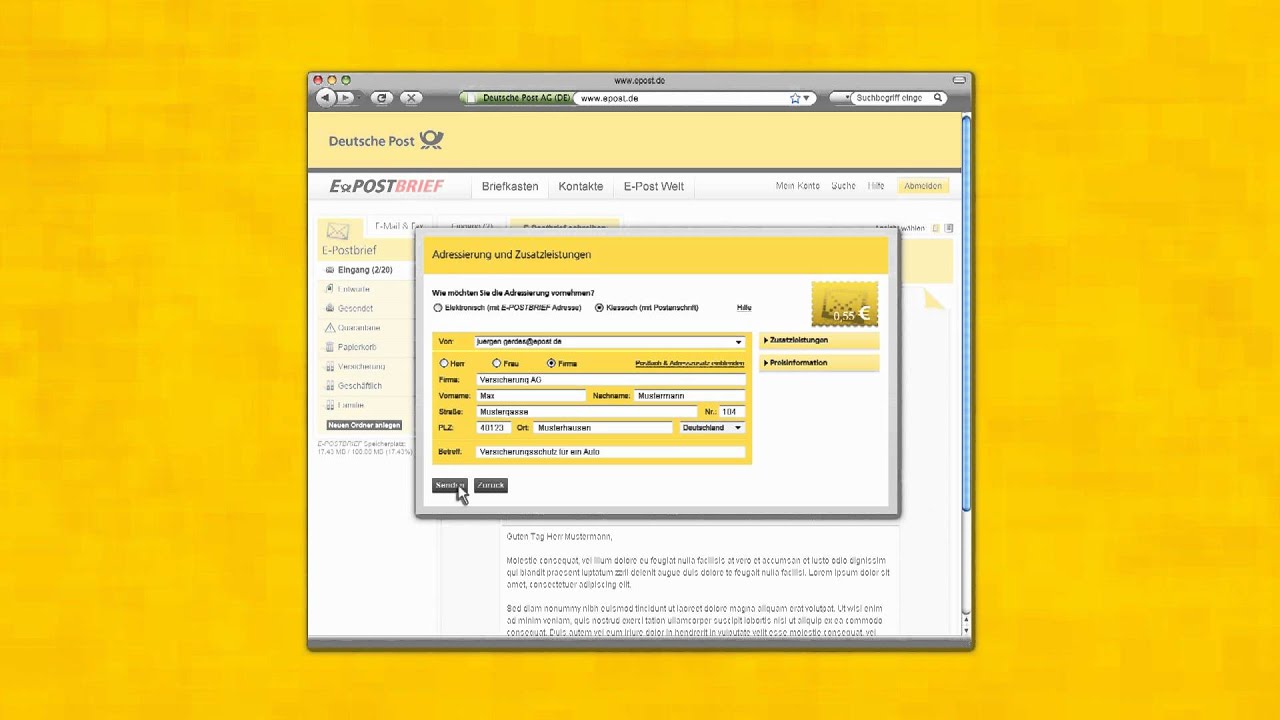Expand the Zusatzleistungen section
The width and height of the screenshot is (1280, 720).
click(x=819, y=340)
